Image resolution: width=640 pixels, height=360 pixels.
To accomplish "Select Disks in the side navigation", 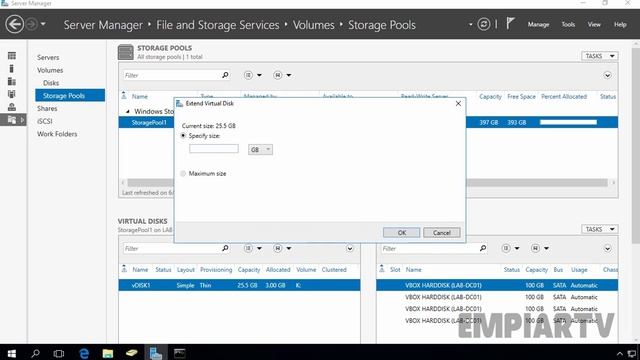I will 51,83.
